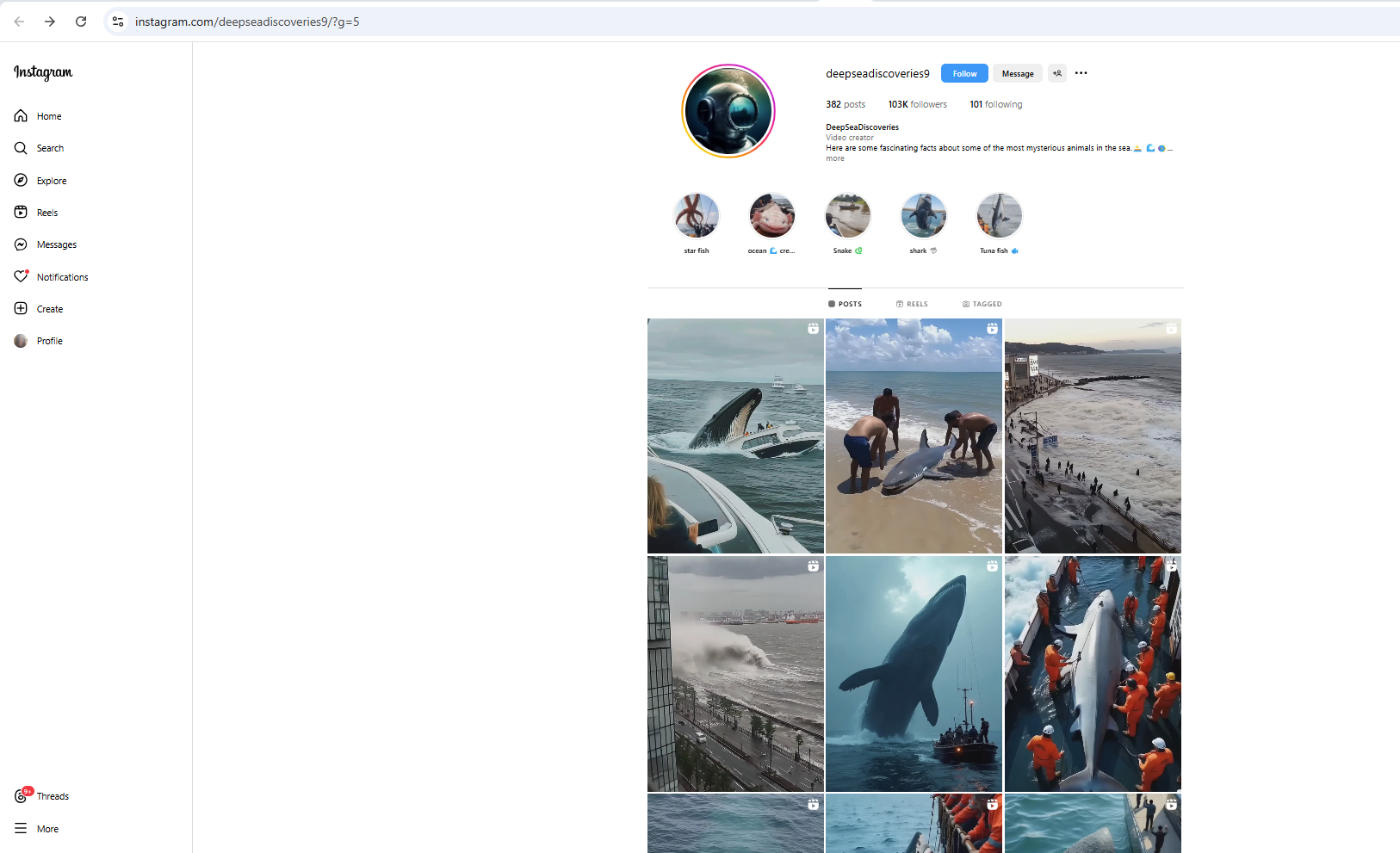This screenshot has height=853, width=1400.
Task: Open the whale breaching near boat post
Action: 735,436
